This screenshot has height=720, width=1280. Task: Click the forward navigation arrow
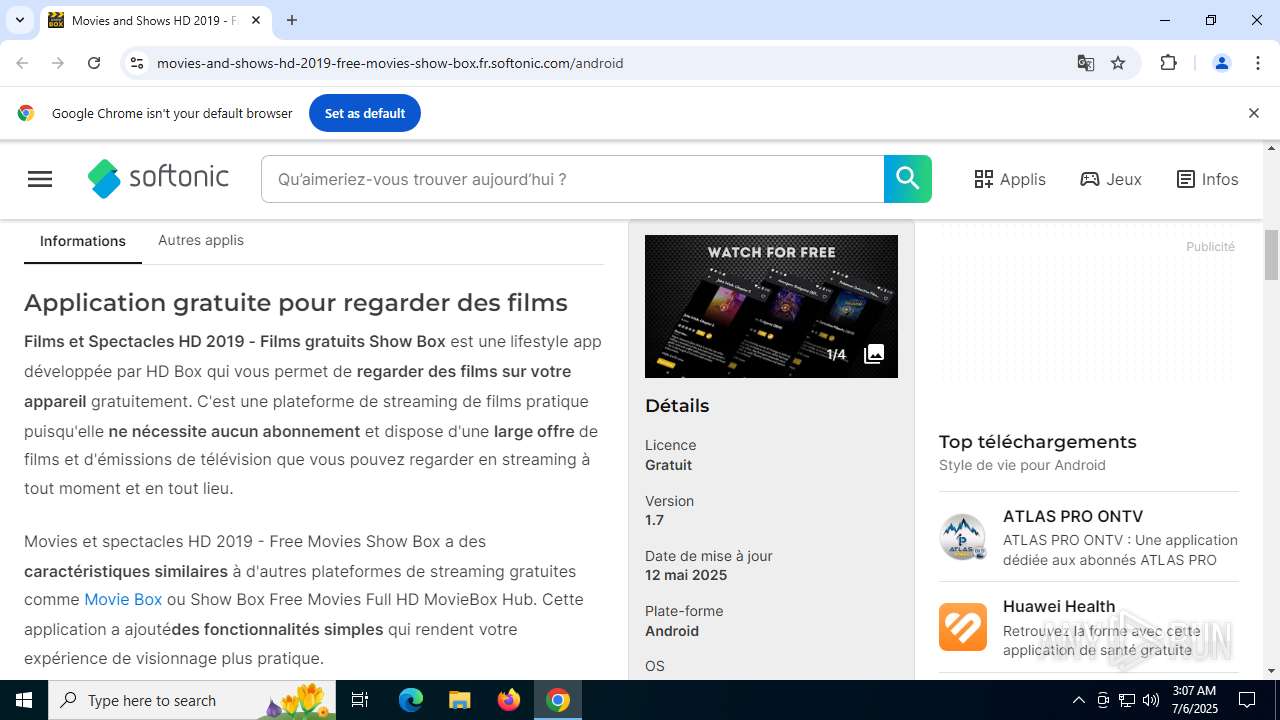coord(58,63)
